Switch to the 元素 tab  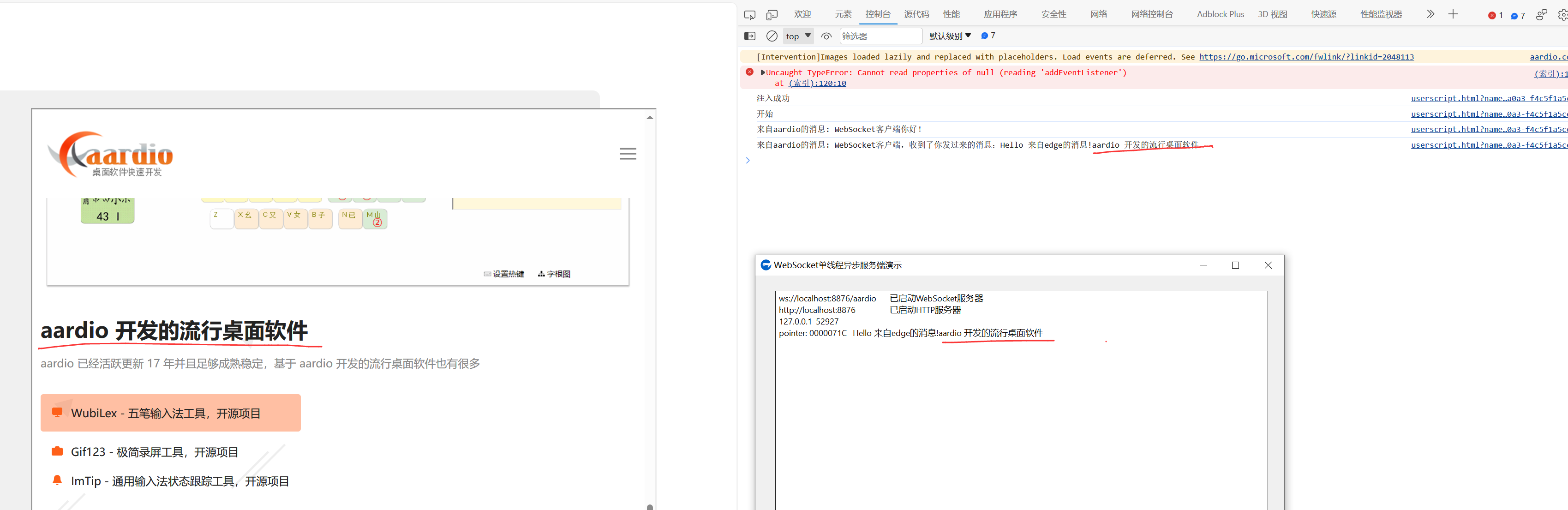pos(843,14)
